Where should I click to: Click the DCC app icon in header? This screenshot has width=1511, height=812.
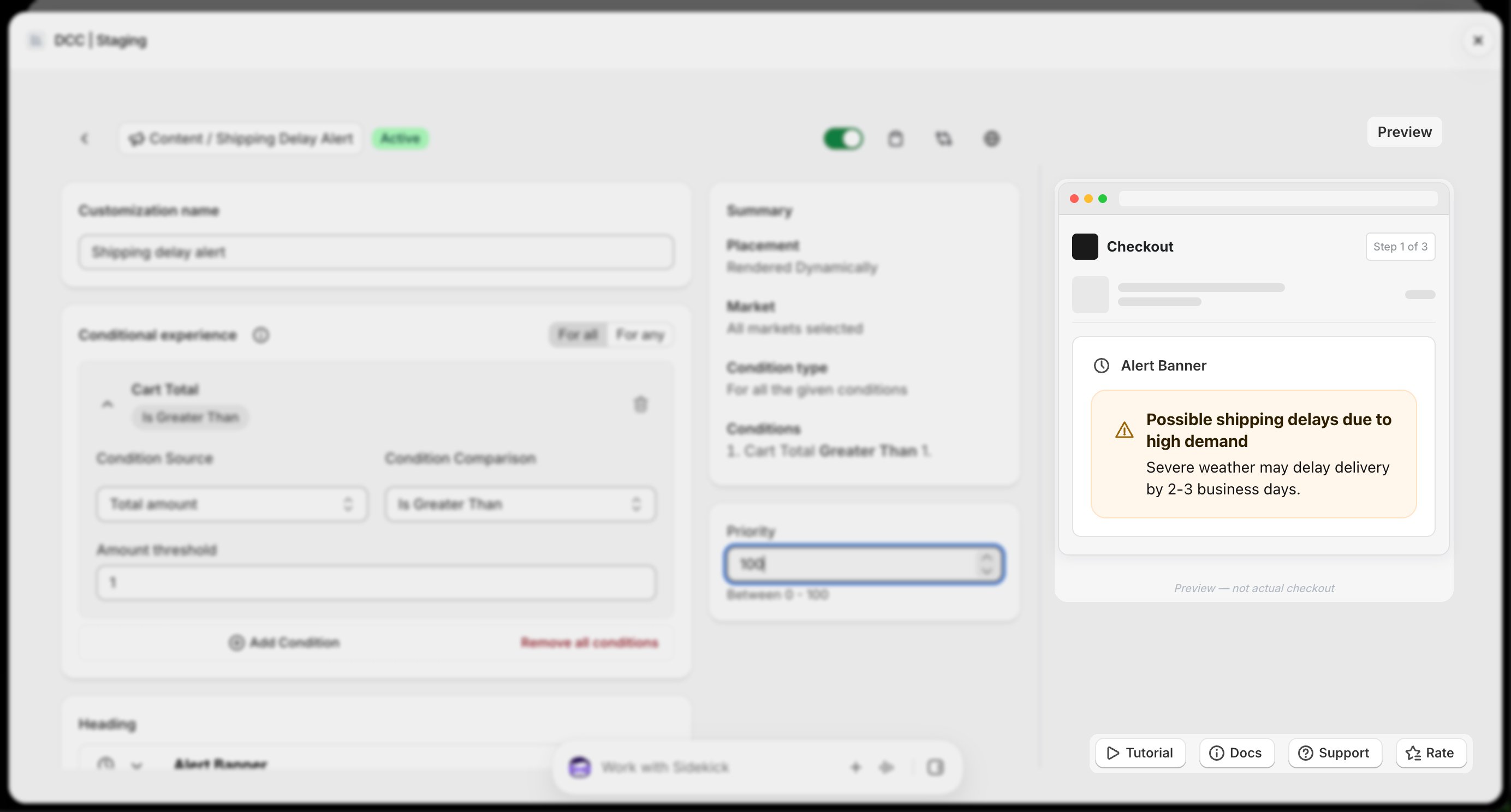tap(36, 40)
